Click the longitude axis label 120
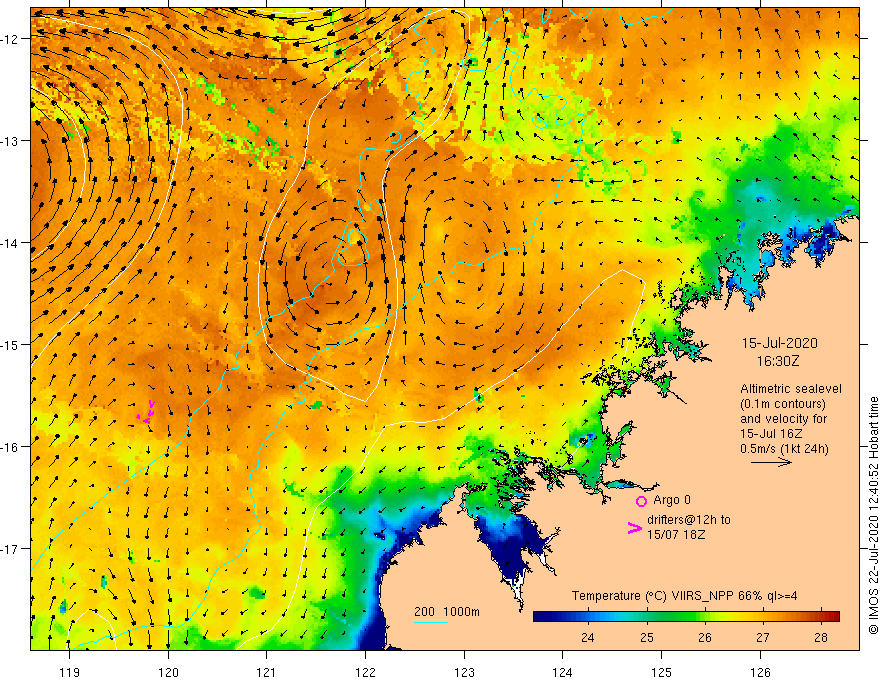Screen dimensions: 880x680 click(x=168, y=672)
